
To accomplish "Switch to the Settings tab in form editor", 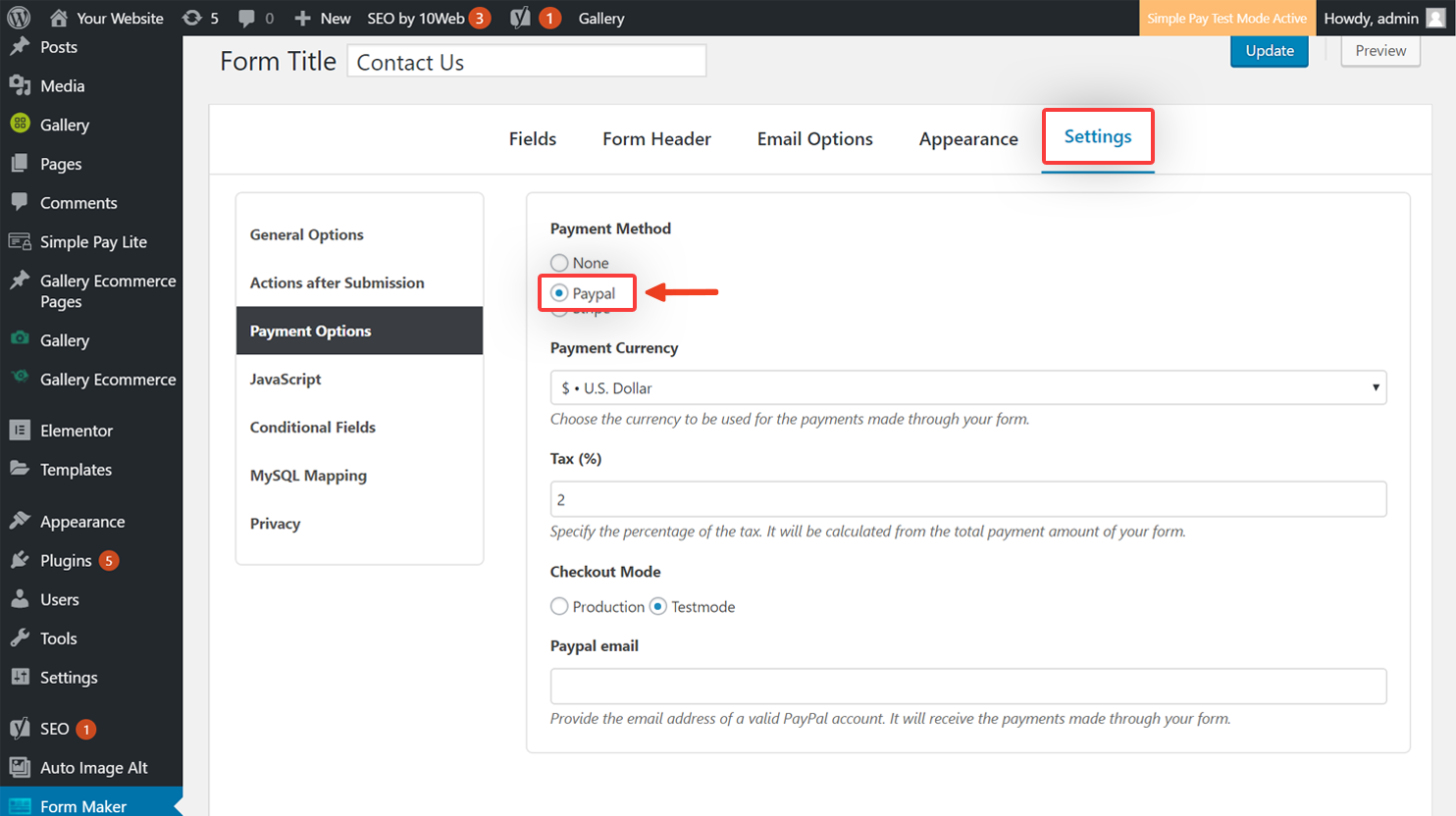I will tap(1098, 137).
